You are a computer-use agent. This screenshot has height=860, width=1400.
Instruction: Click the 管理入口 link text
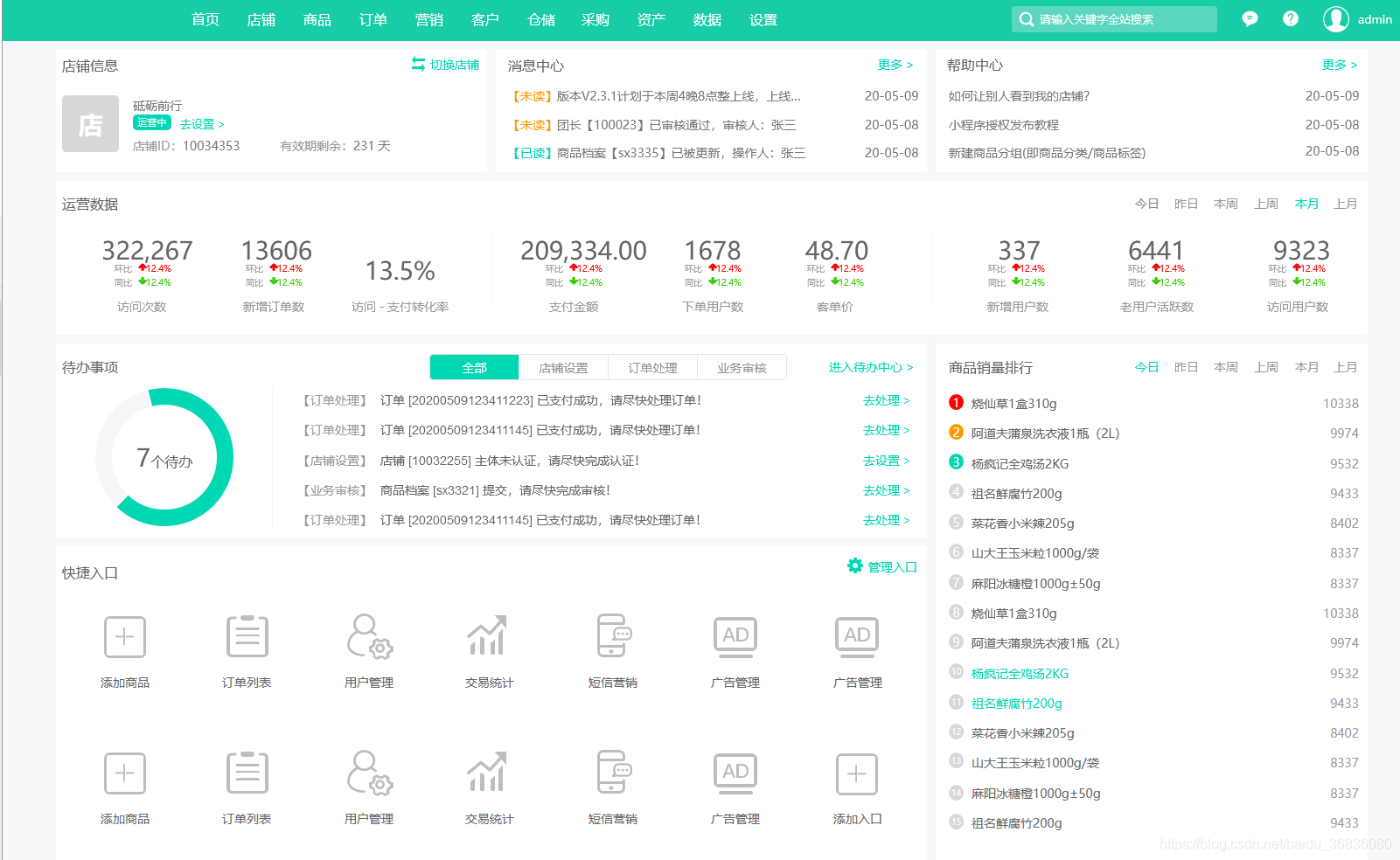point(892,567)
